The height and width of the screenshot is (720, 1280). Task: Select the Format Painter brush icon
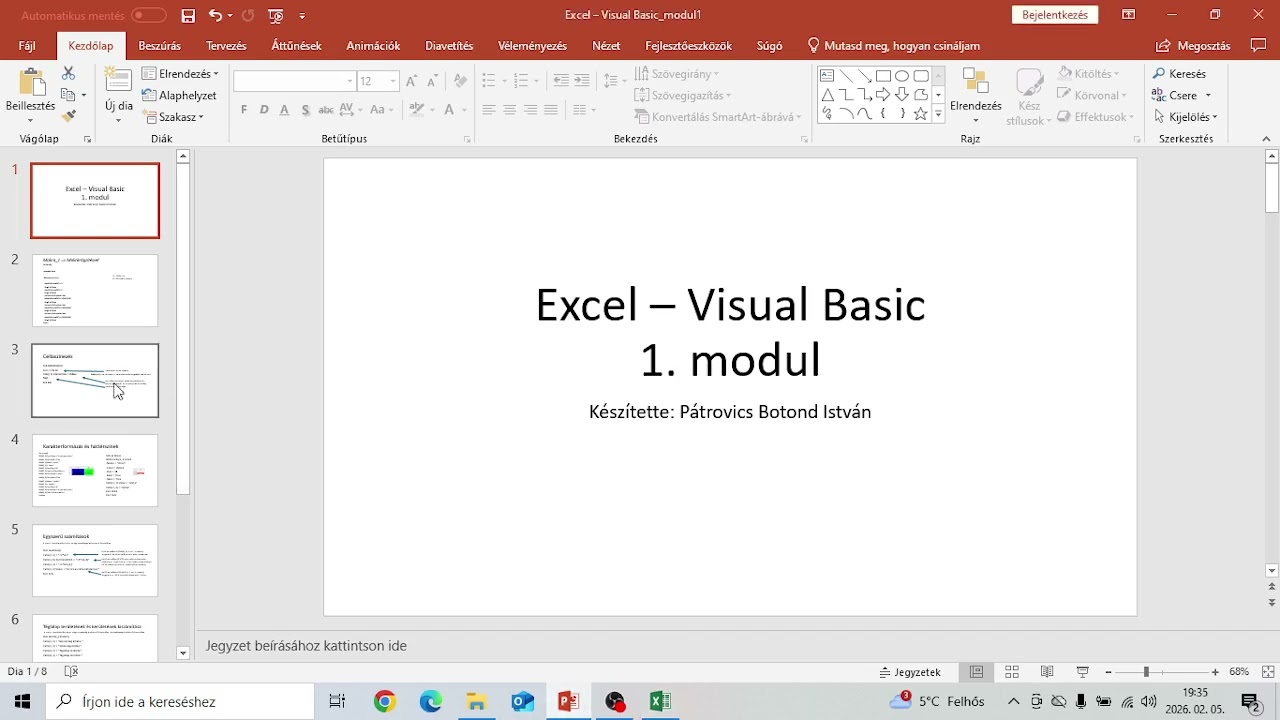[x=68, y=116]
